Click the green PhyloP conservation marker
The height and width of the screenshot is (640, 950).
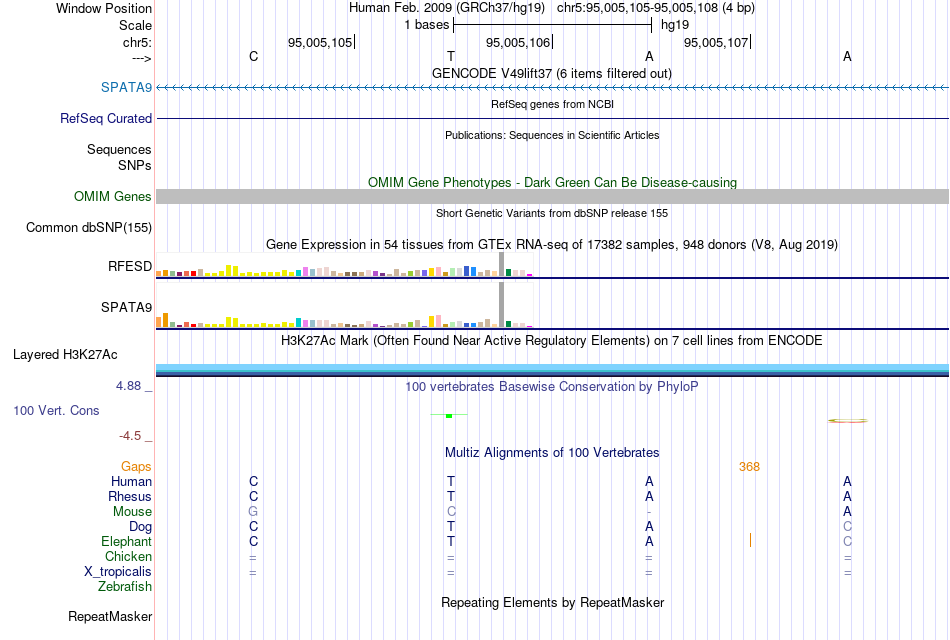click(x=449, y=415)
